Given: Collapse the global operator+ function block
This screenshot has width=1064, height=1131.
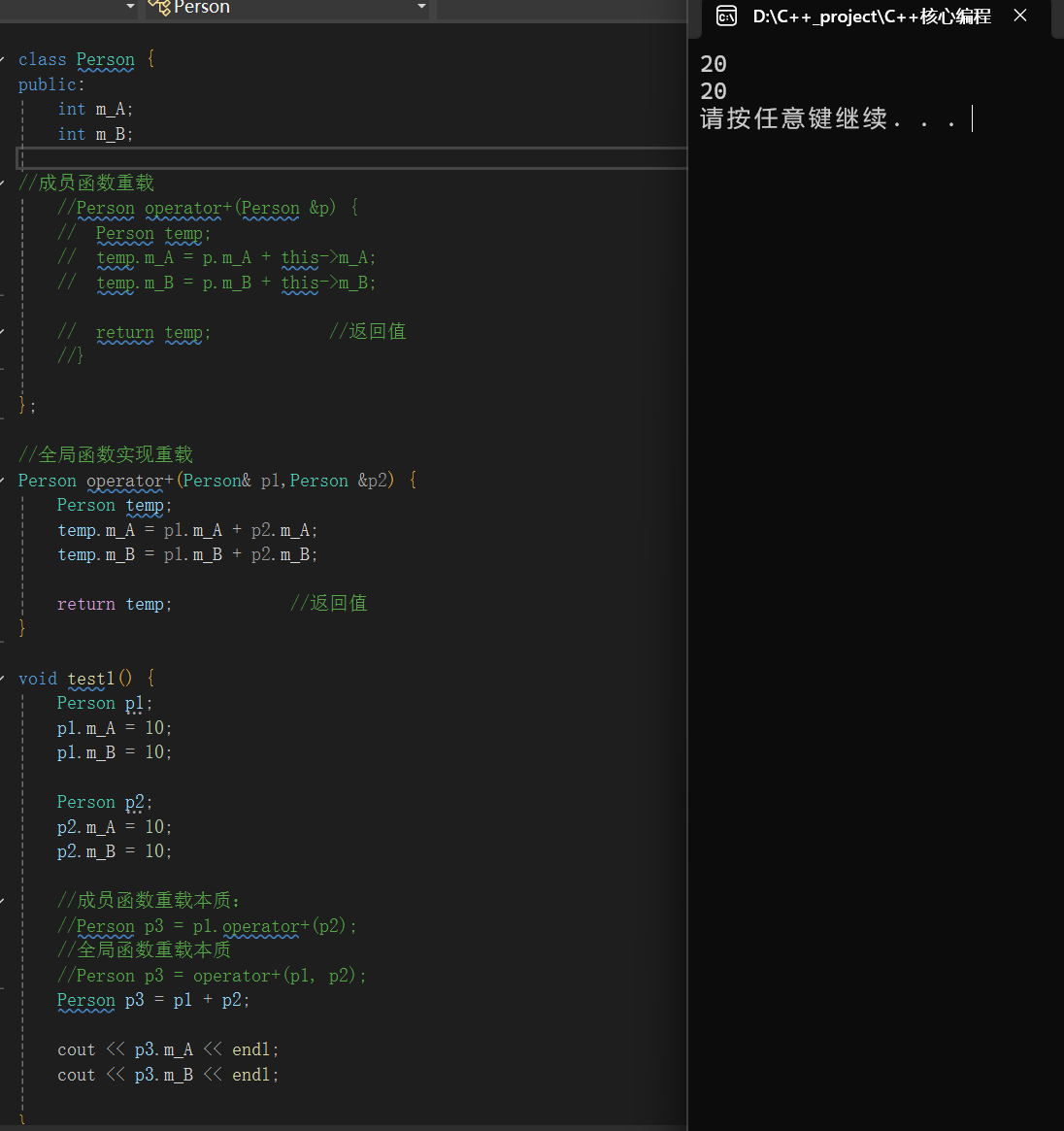Looking at the screenshot, I should [x=2, y=481].
